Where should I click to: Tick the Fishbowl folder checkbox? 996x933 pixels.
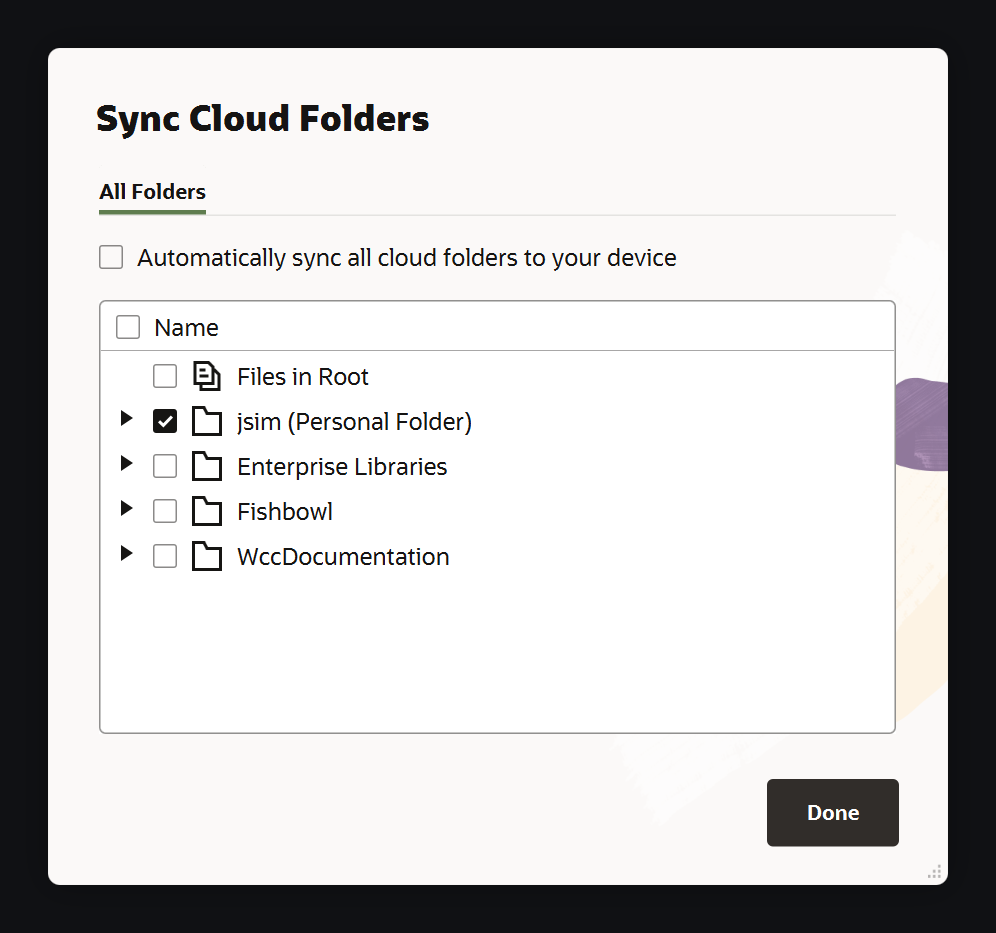(x=165, y=511)
